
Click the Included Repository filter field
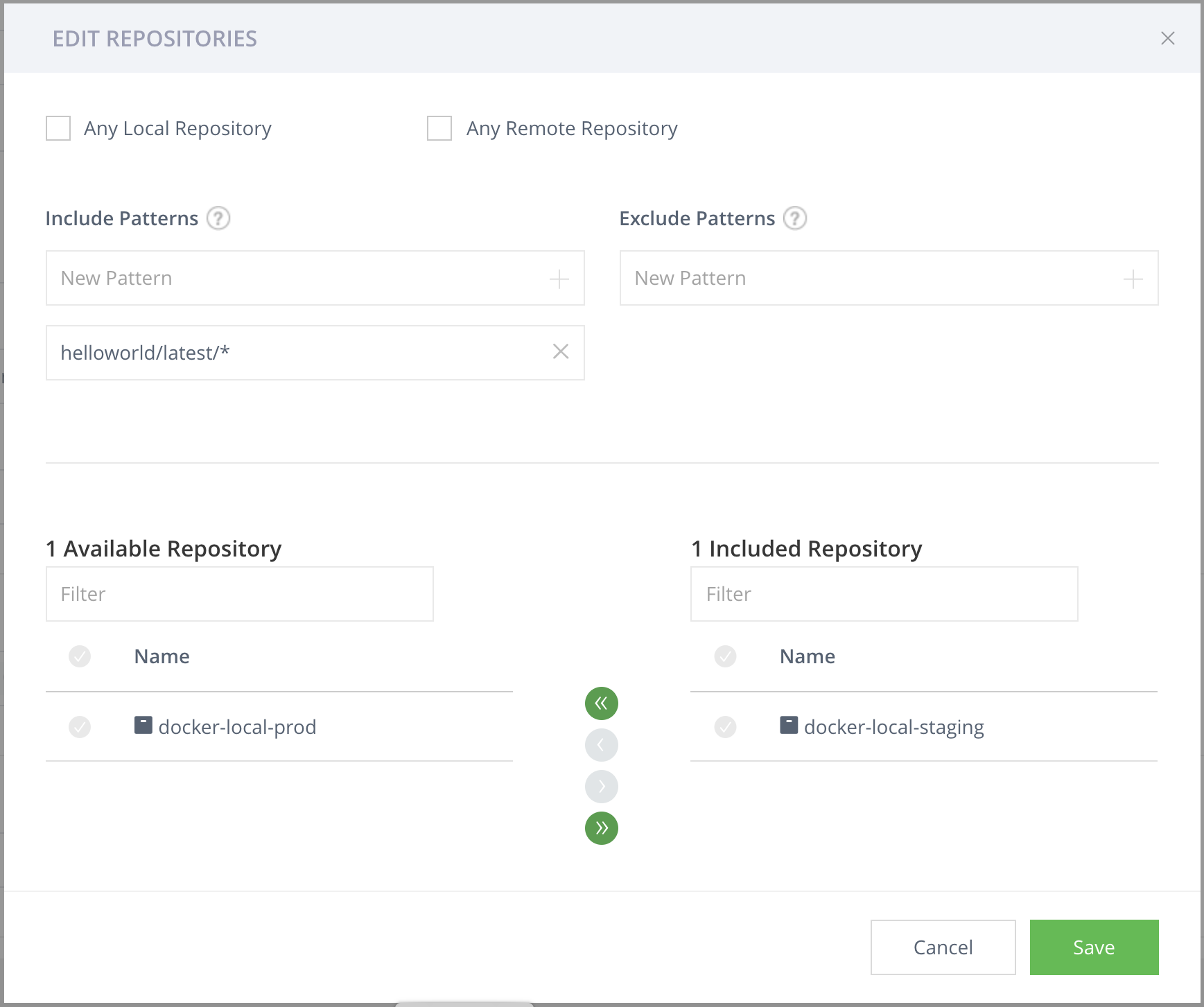click(x=884, y=593)
